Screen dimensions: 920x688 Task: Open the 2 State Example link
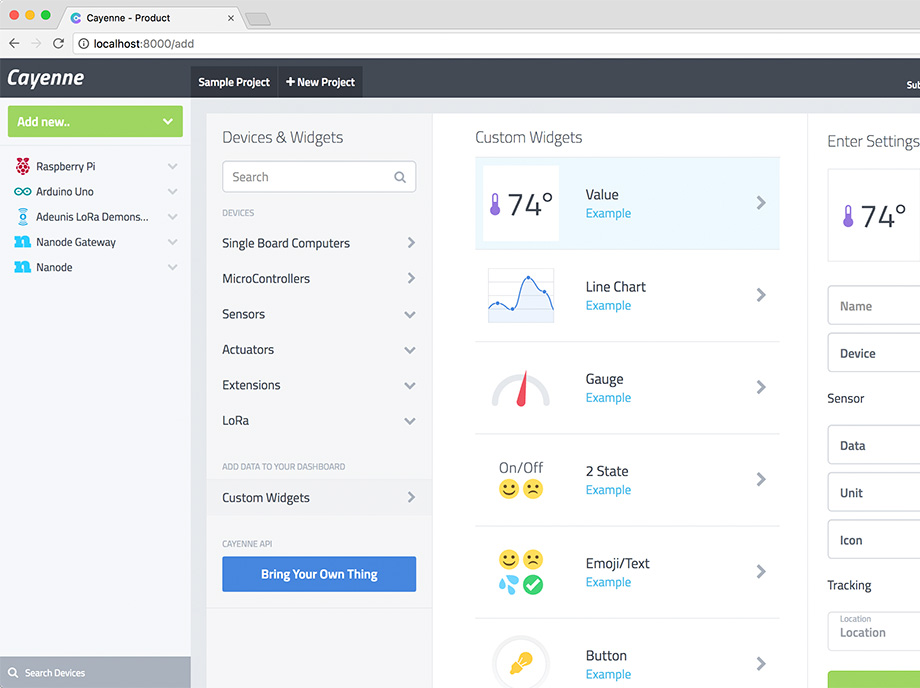coord(608,490)
